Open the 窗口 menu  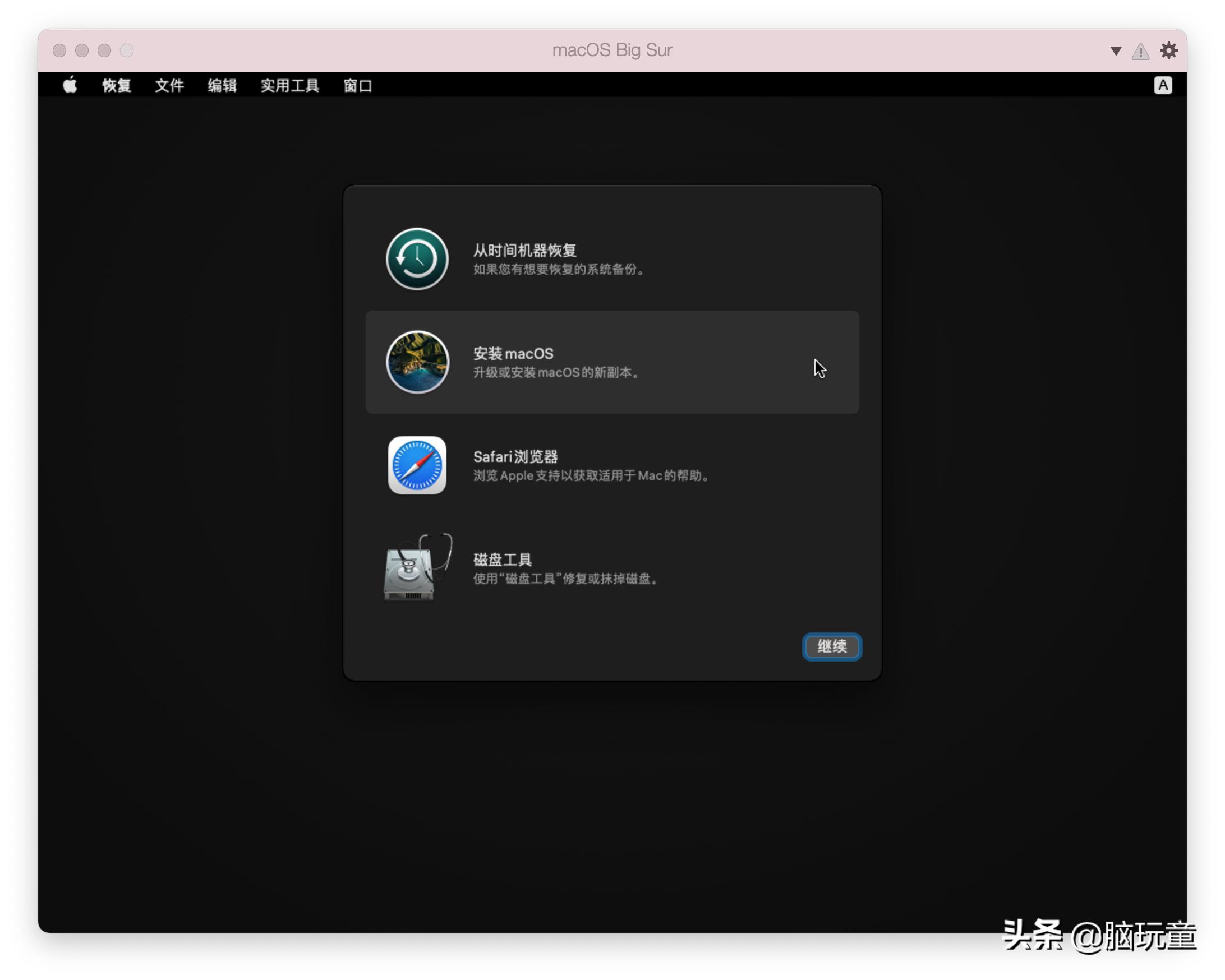coord(357,86)
